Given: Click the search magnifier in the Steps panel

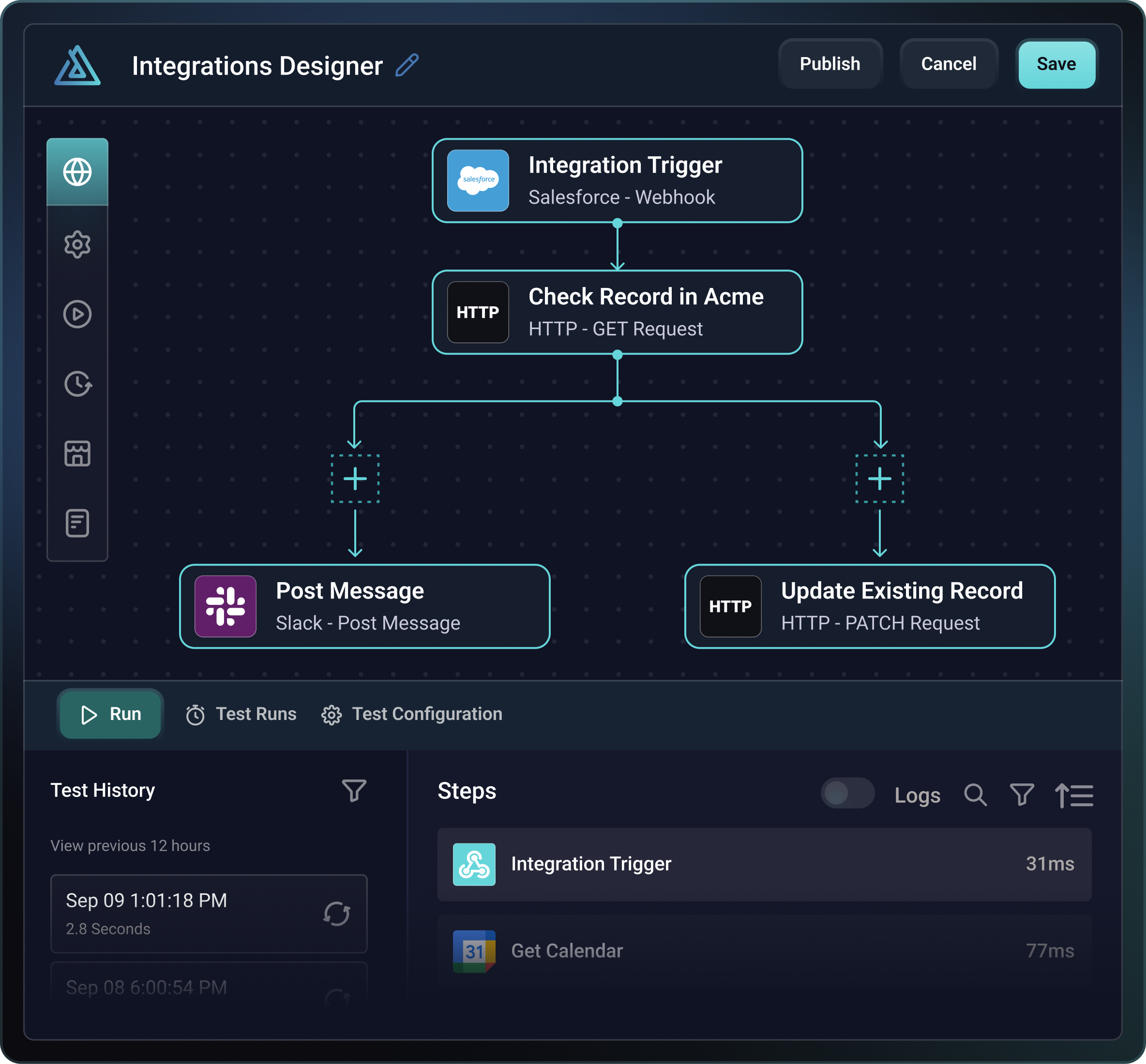Looking at the screenshot, I should 975,795.
